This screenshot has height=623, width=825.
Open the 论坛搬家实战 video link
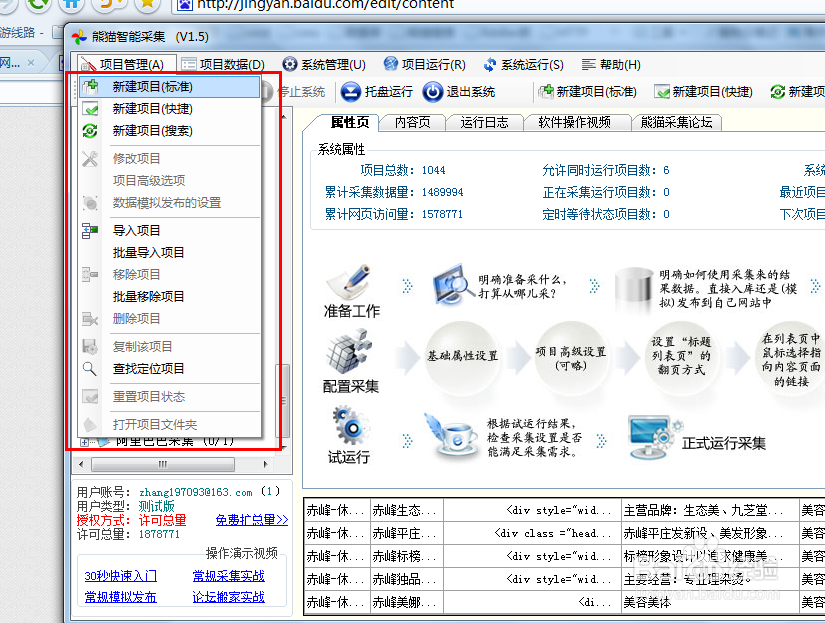228,597
